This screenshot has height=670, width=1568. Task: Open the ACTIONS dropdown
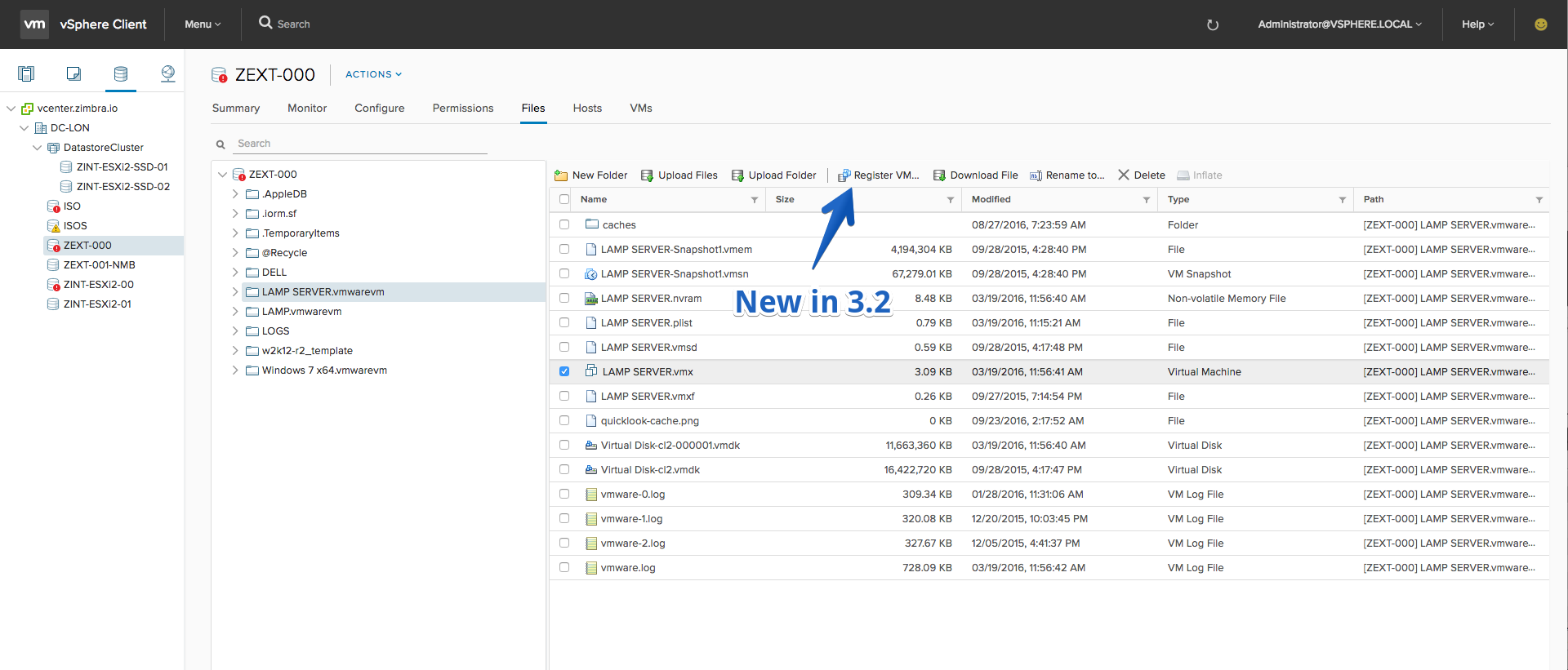373,74
